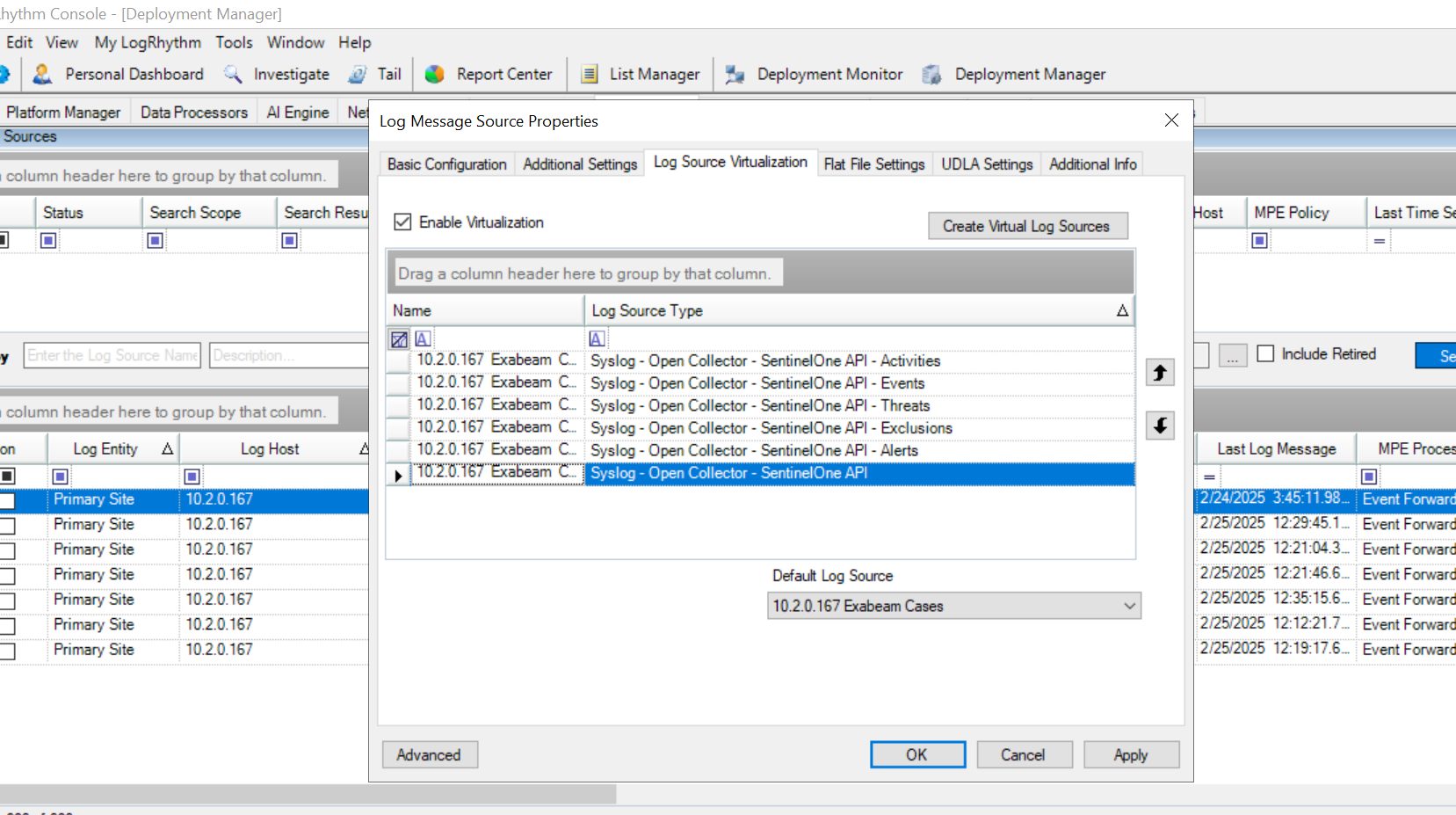Open List Manager from the toolbar
This screenshot has height=815, width=1456.
[x=590, y=75]
